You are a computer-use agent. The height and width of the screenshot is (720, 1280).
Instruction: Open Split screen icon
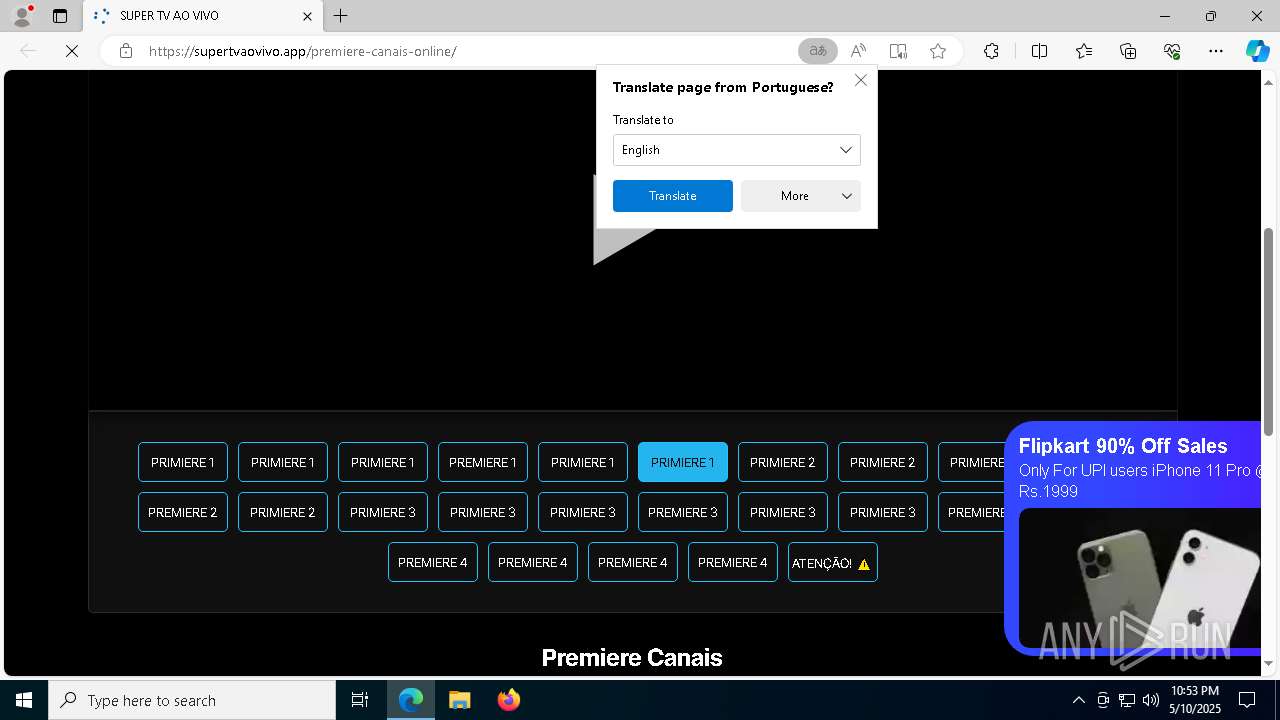[x=1039, y=51]
